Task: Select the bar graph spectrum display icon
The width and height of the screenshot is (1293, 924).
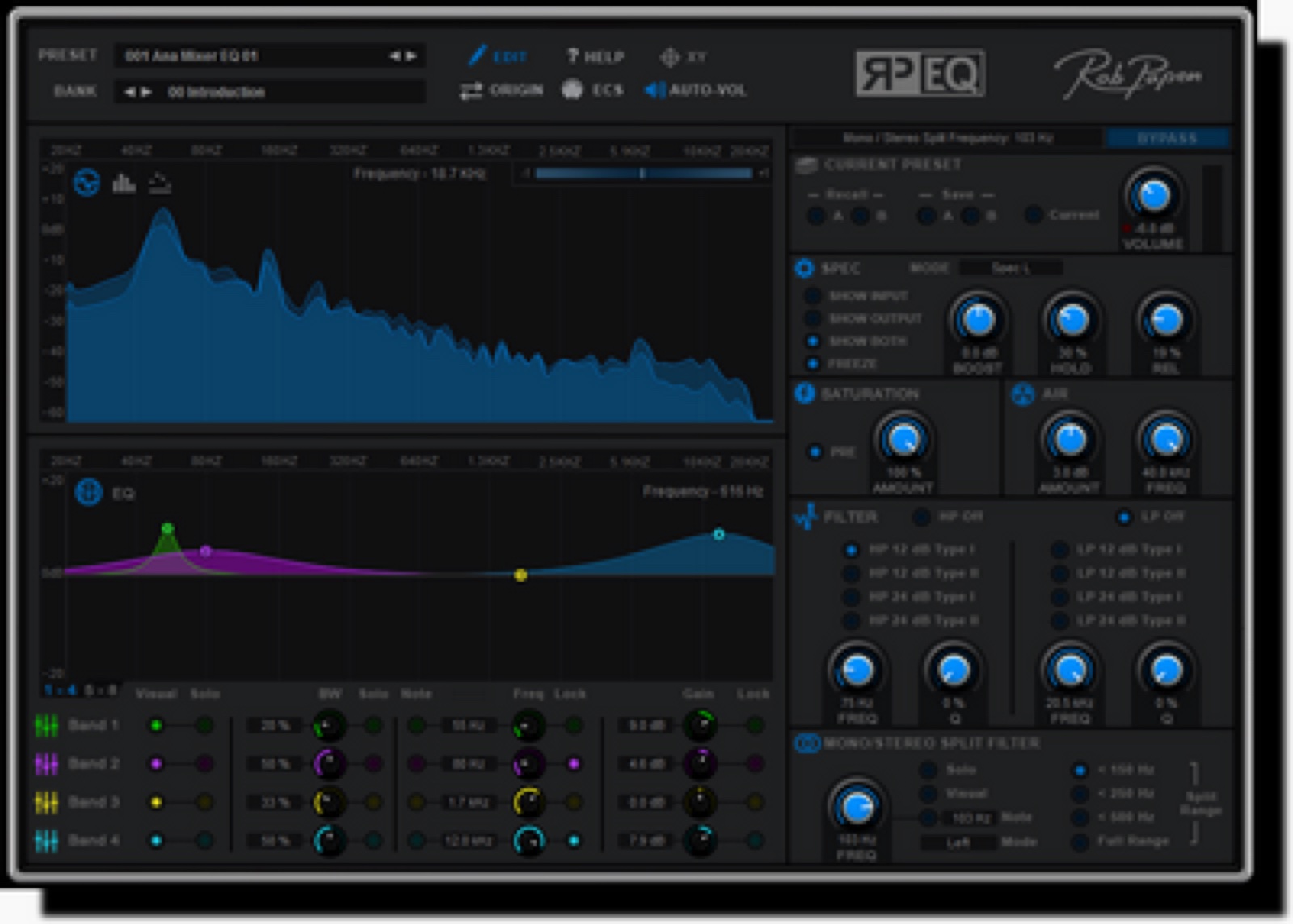Action: coord(124,183)
